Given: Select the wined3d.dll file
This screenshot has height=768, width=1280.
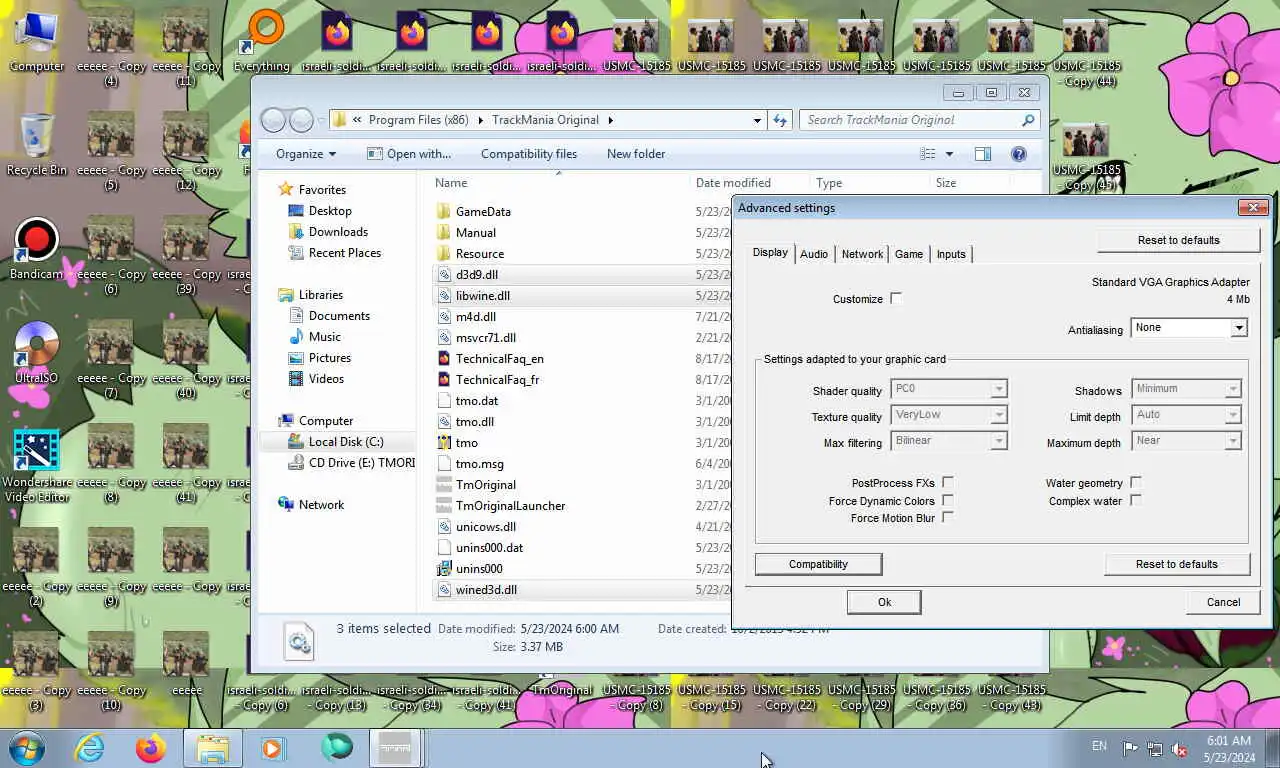Looking at the screenshot, I should coord(486,589).
